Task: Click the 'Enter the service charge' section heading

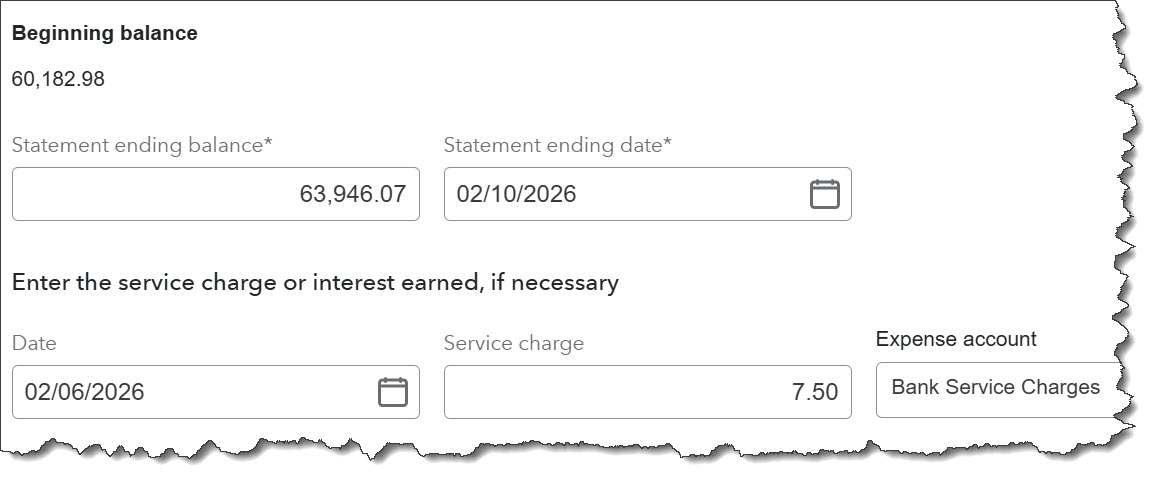Action: pos(315,282)
